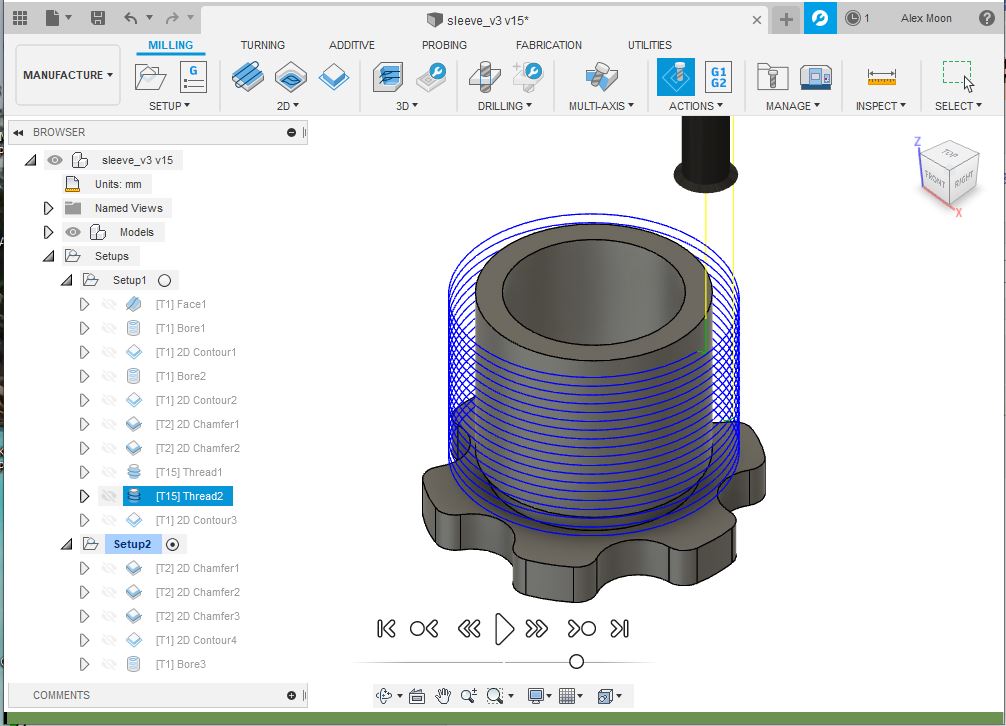Click the Post Process G1 G2 icon
Image resolution: width=1006 pixels, height=726 pixels.
tap(717, 76)
